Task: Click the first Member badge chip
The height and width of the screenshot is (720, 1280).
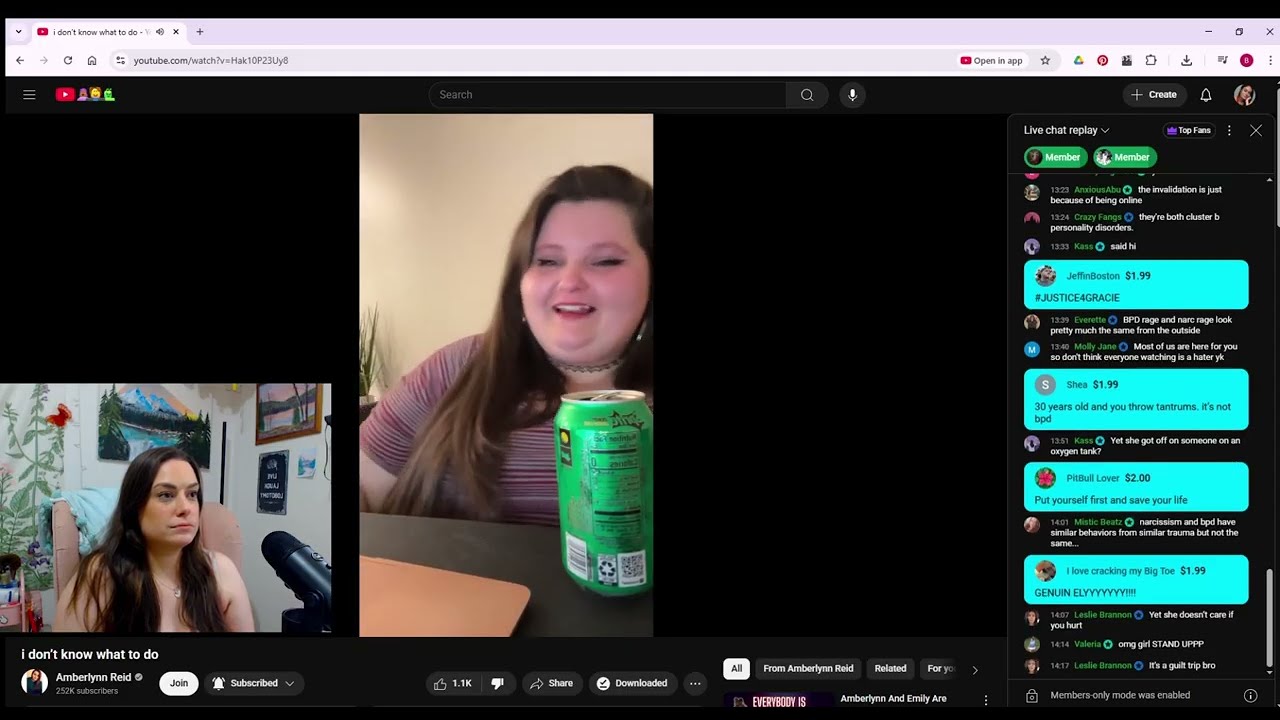Action: tap(1055, 157)
